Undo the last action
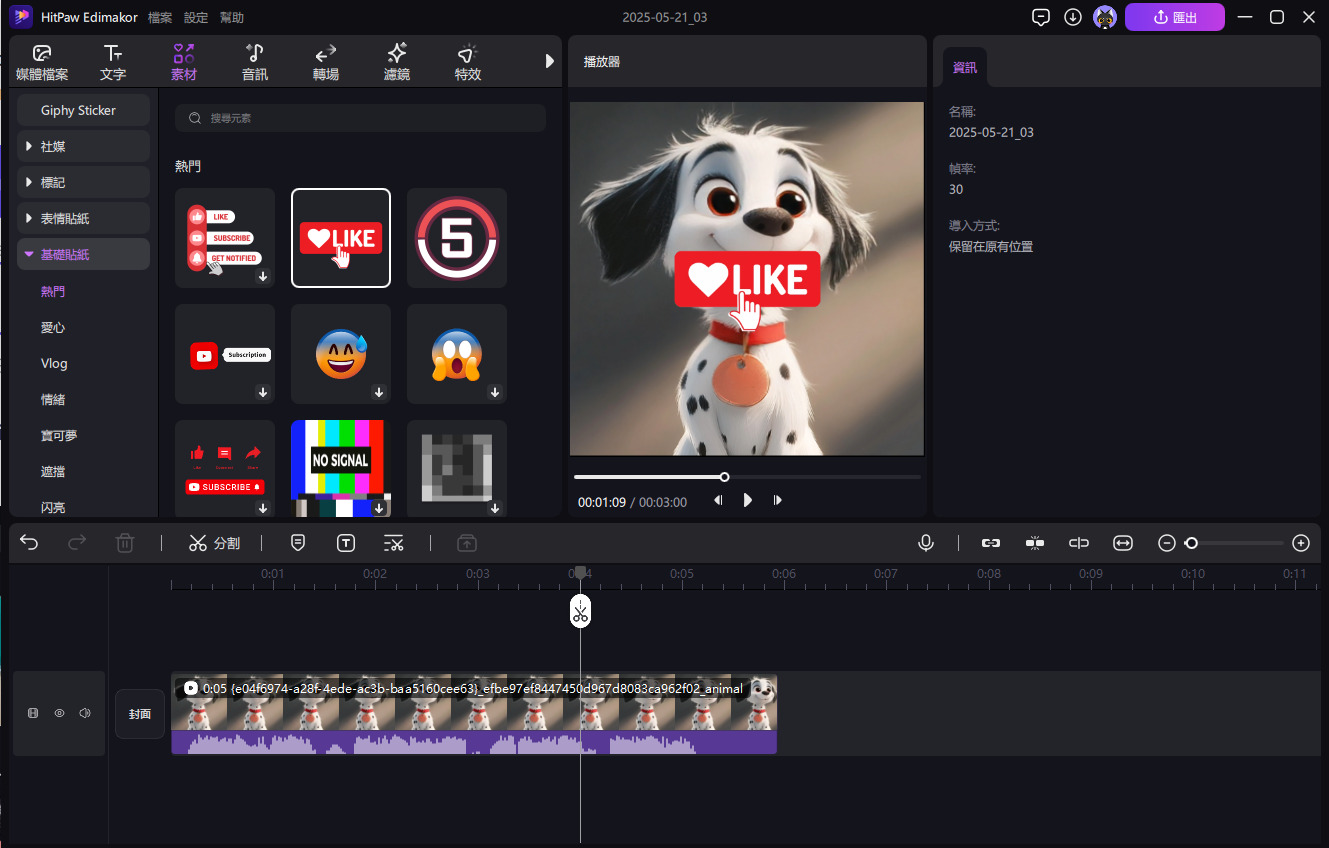 pyautogui.click(x=29, y=543)
